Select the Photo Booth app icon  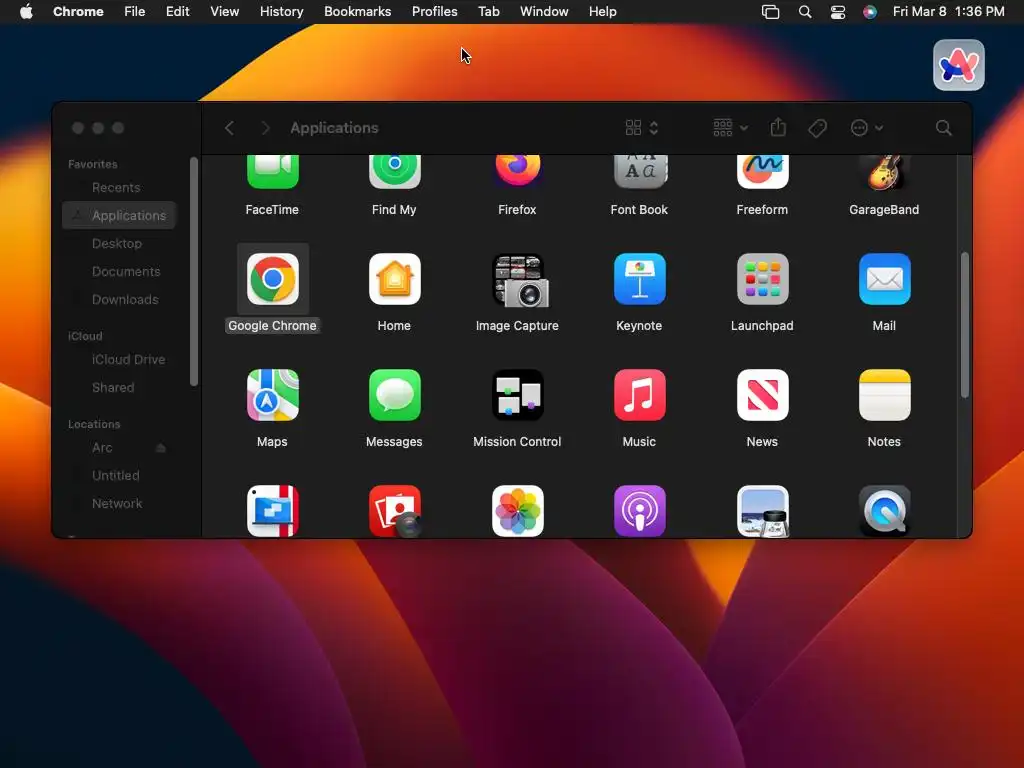pos(394,511)
